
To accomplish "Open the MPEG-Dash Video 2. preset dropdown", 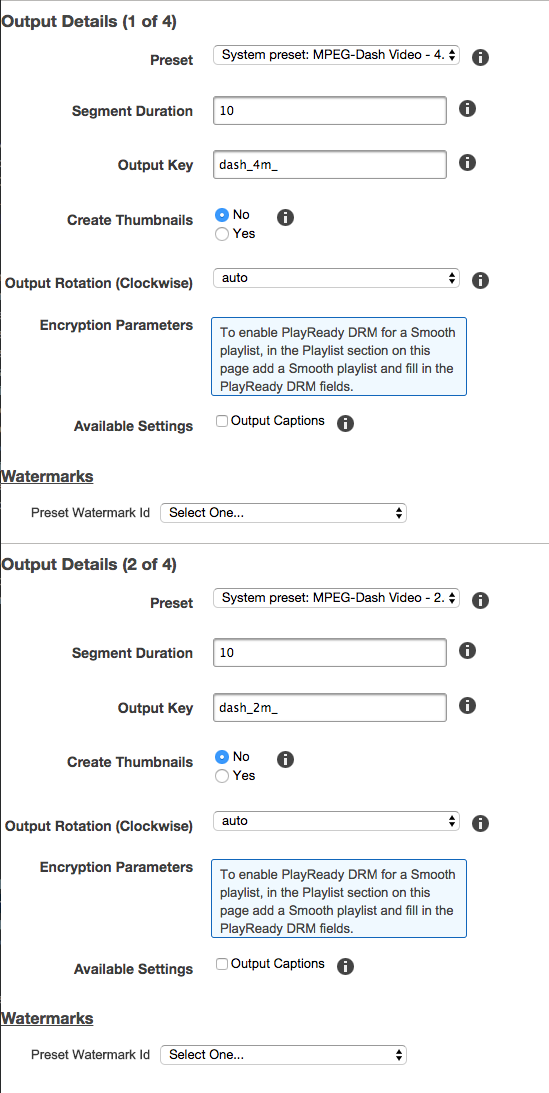I will (x=337, y=598).
